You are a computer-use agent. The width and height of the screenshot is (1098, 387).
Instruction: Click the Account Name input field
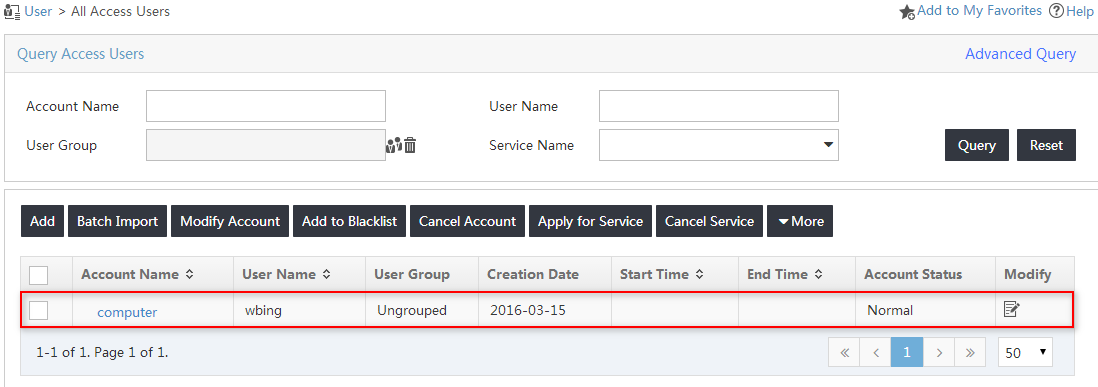(x=265, y=106)
